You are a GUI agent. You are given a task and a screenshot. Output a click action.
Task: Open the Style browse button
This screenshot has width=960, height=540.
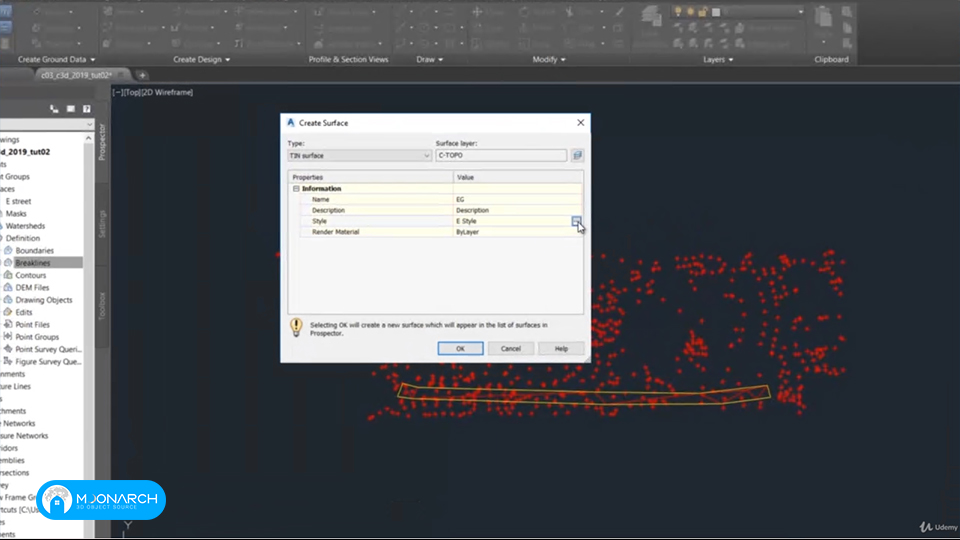[x=577, y=221]
